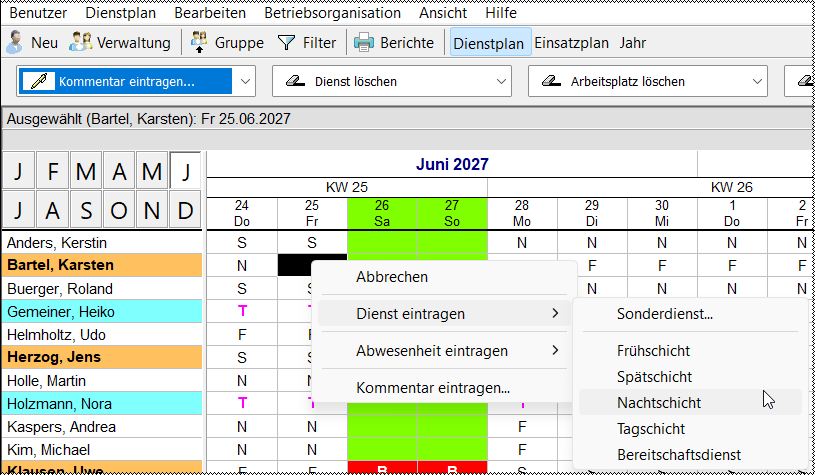815x475 pixels.
Task: Click the green 26 Sa column header
Action: 382,213
